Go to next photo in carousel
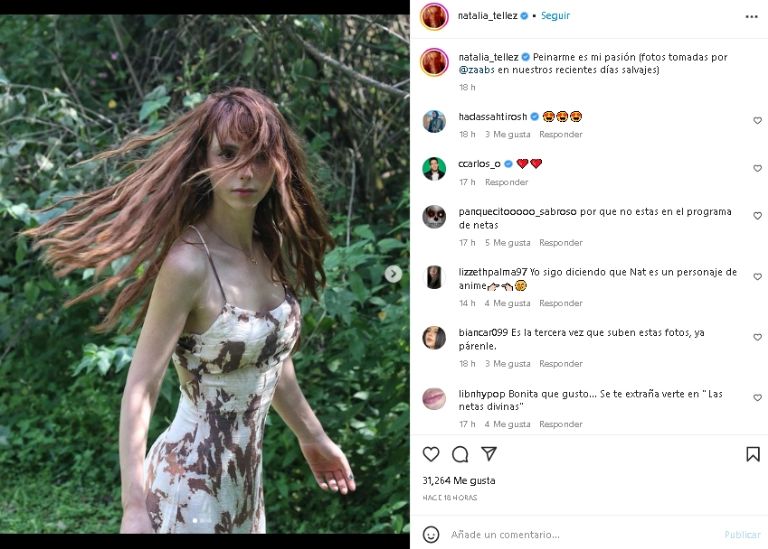768x549 pixels. (394, 273)
